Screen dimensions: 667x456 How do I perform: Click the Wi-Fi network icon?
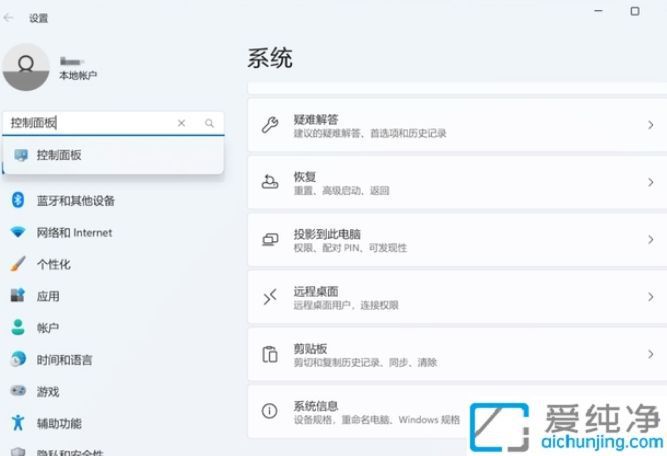click(18, 232)
